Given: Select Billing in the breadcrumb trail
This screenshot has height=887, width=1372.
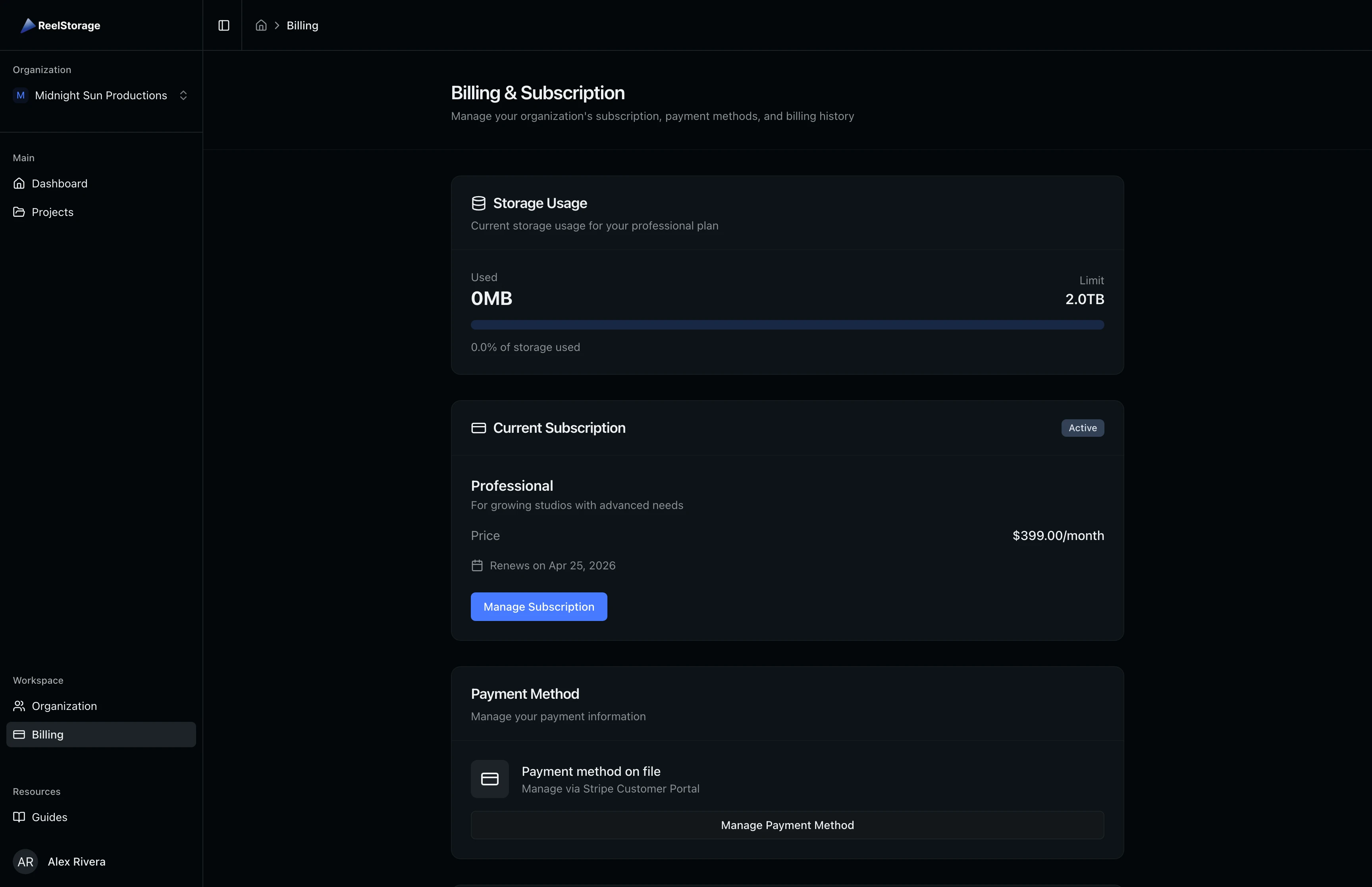Looking at the screenshot, I should point(302,25).
